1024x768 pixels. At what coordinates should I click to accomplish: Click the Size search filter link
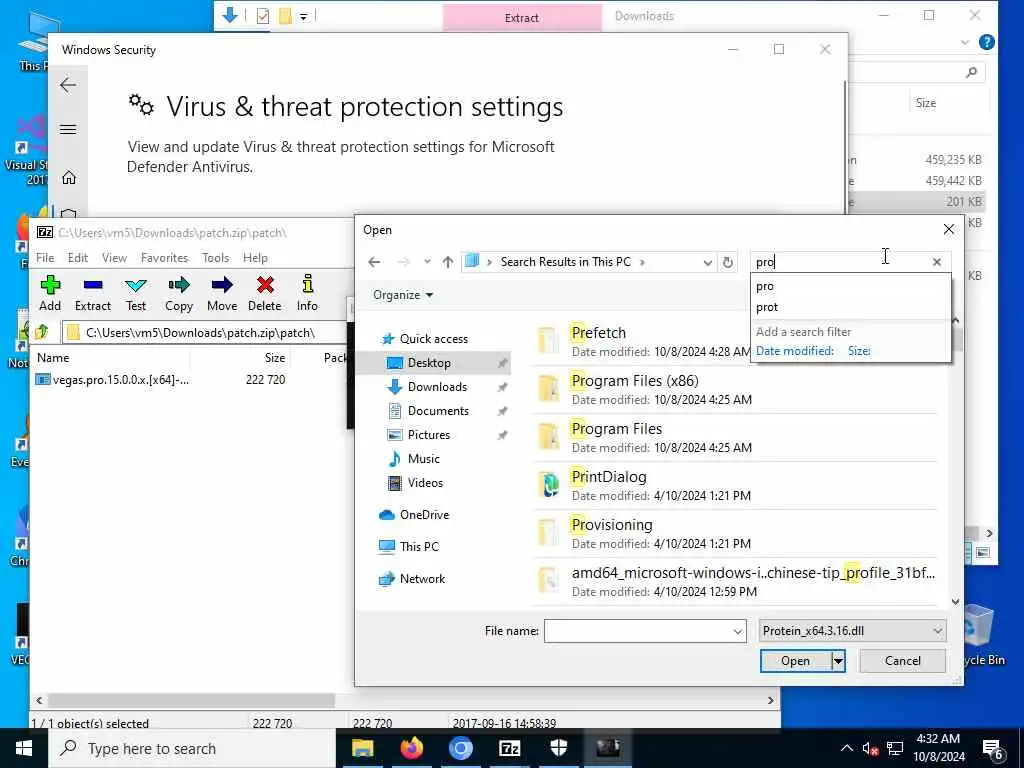[x=859, y=351]
